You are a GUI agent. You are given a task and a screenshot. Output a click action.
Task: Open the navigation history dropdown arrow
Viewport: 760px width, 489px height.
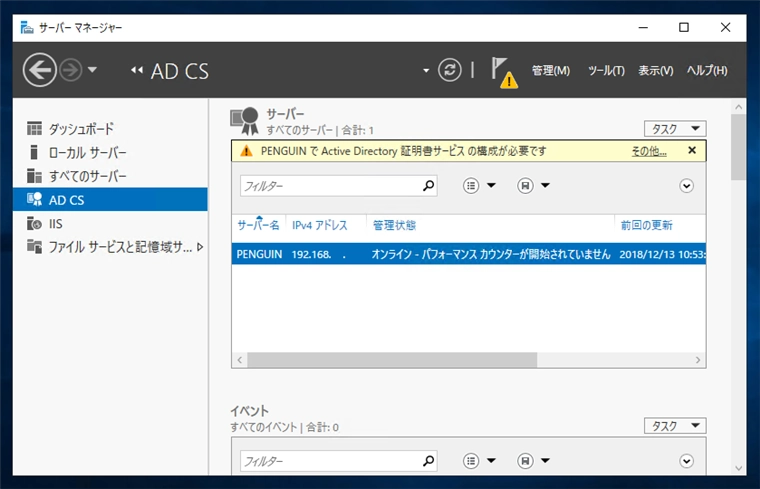click(92, 70)
